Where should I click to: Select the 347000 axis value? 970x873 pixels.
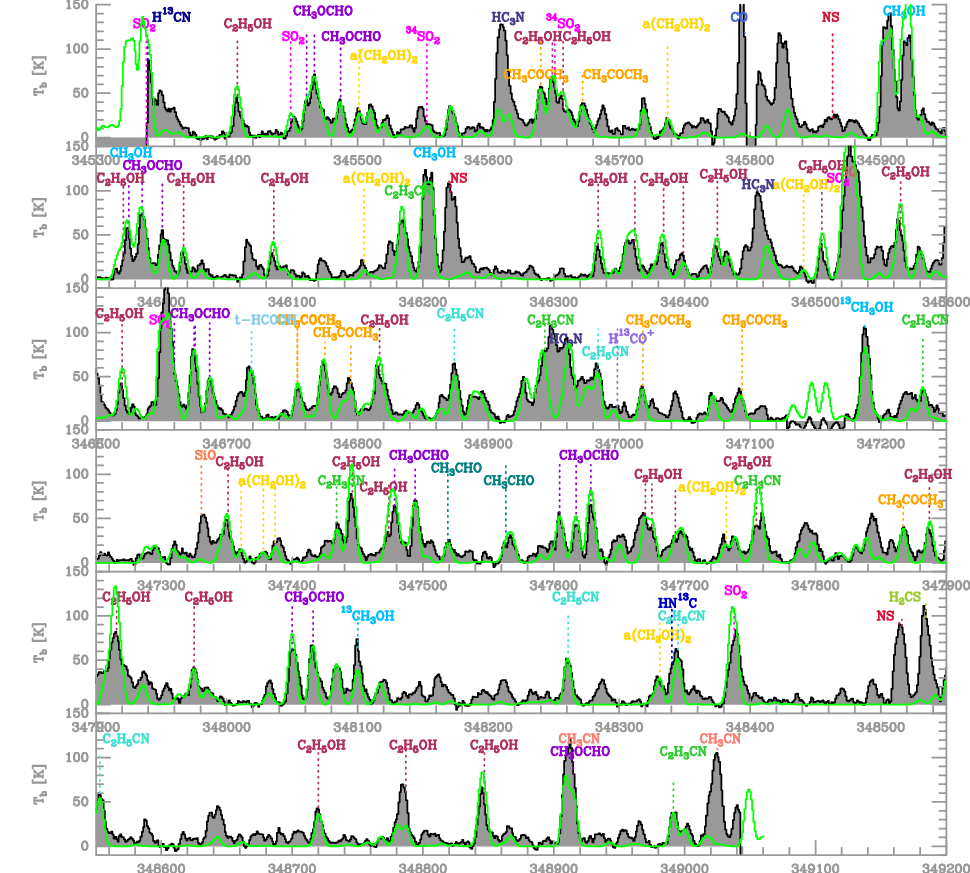tap(619, 444)
